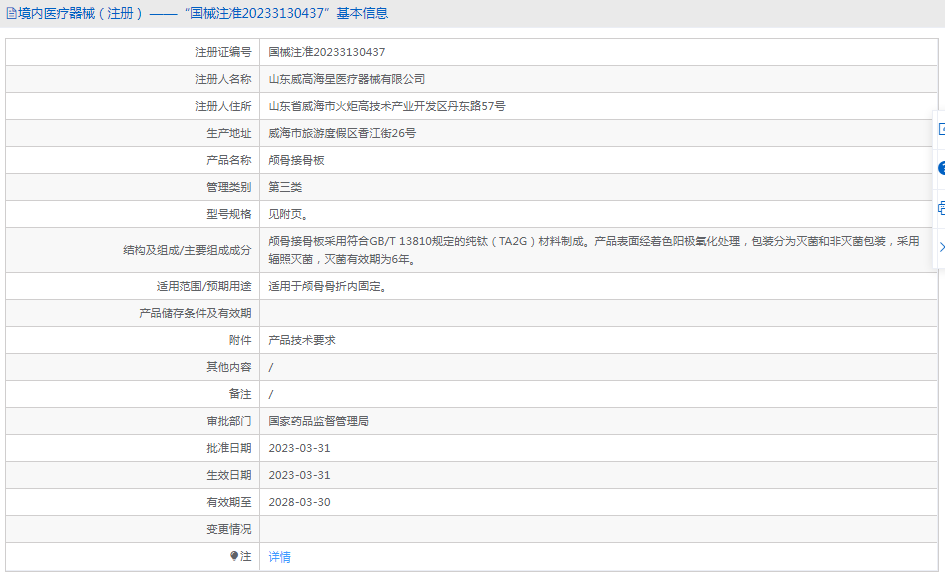Click management category value 第三类

[285, 187]
